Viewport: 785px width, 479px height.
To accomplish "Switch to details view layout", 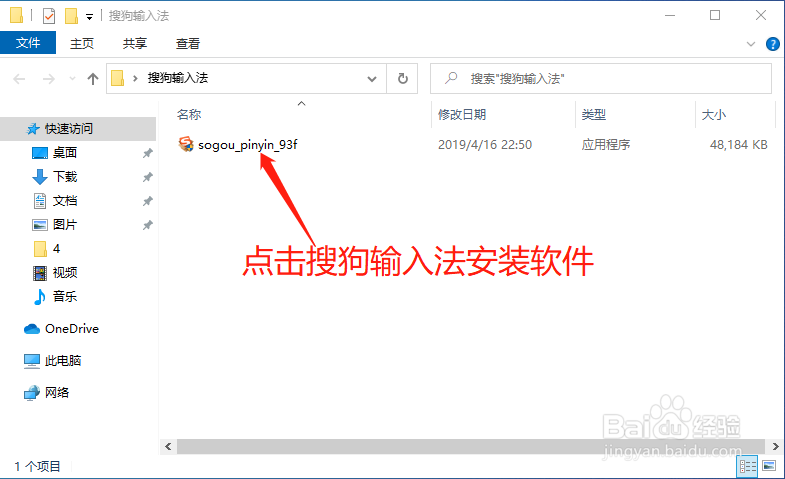I will [x=747, y=466].
